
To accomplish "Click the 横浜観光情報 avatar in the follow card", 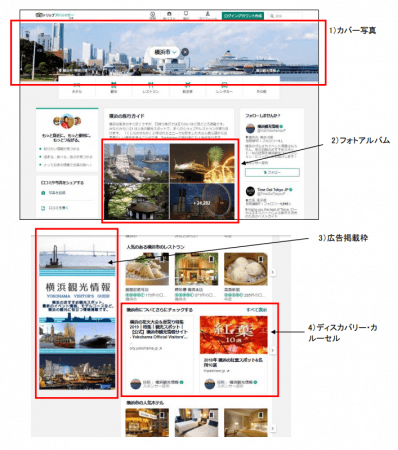I will tap(250, 128).
